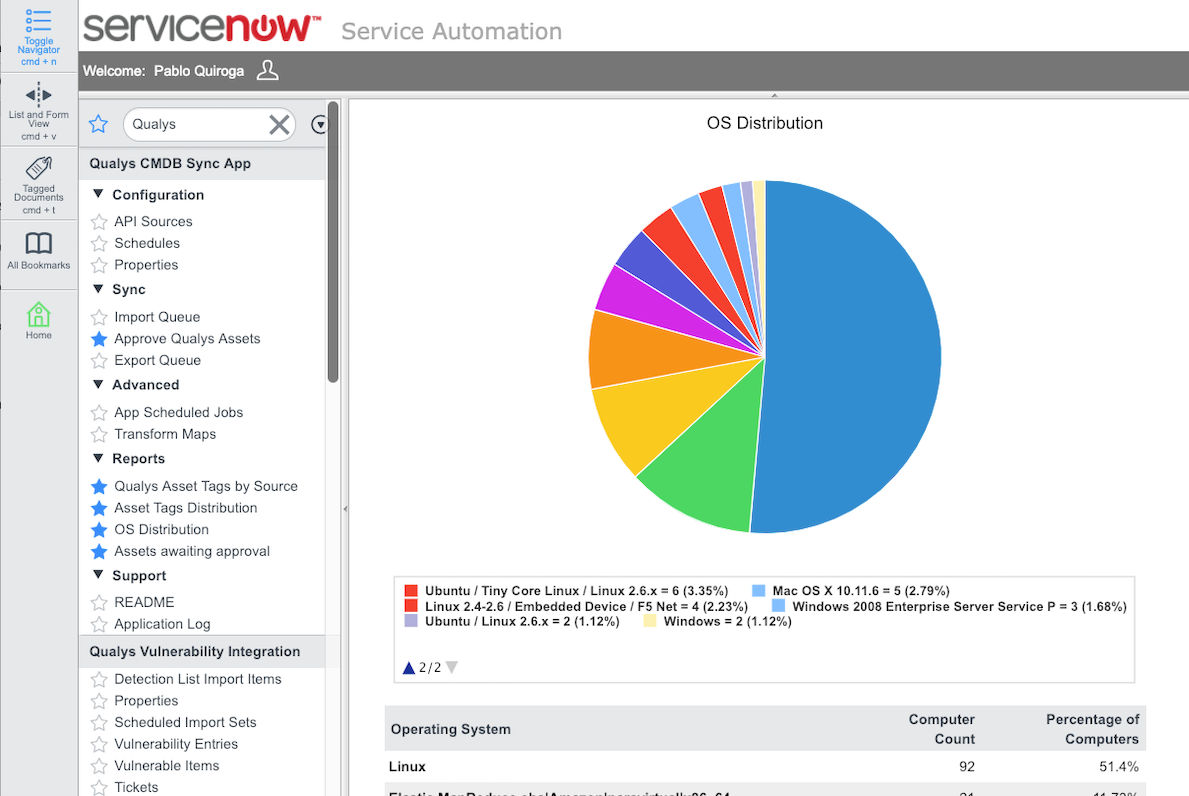Open Transform Maps
This screenshot has height=796, width=1189.
(165, 434)
